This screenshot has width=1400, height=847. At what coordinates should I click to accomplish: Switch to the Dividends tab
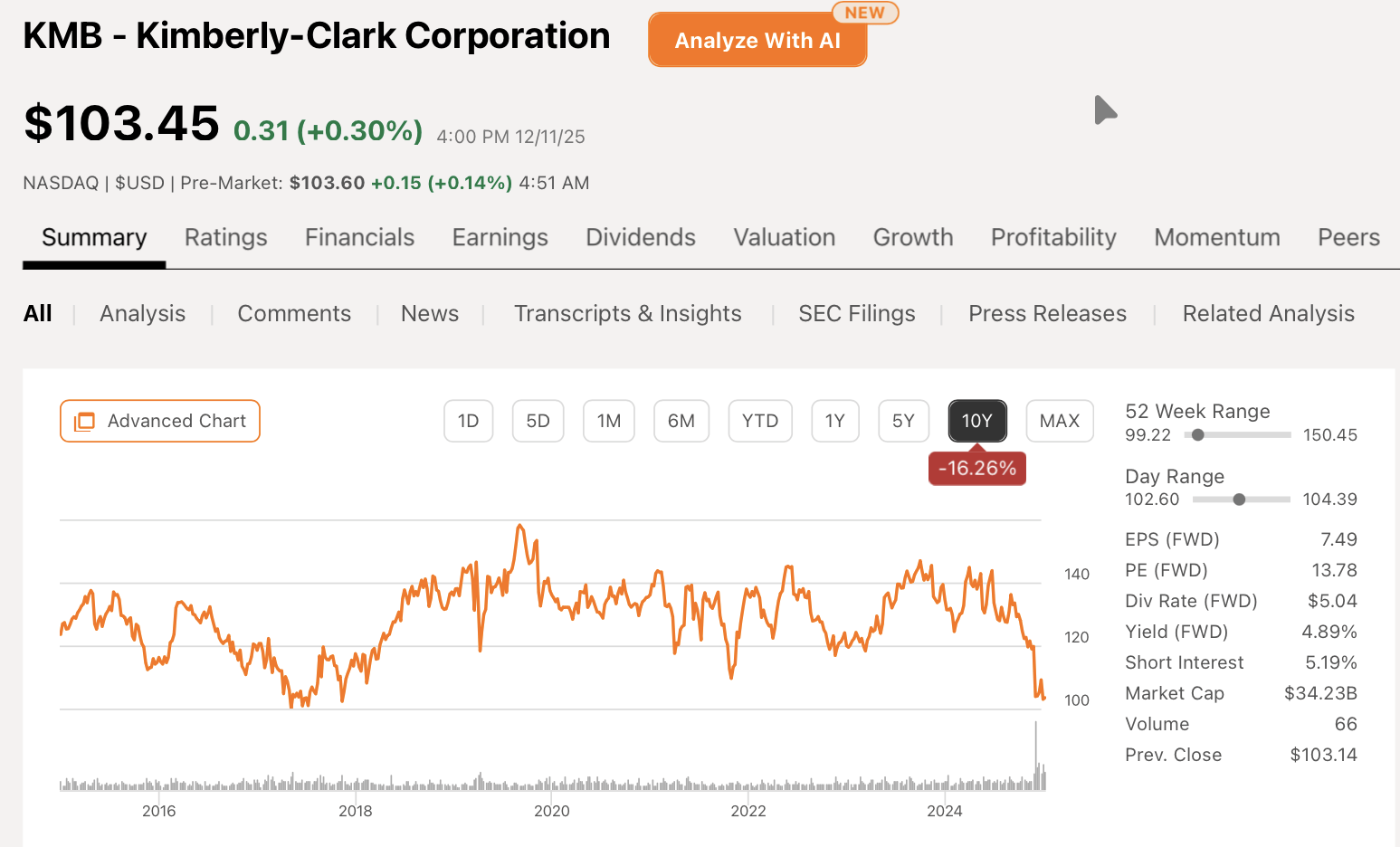[640, 237]
